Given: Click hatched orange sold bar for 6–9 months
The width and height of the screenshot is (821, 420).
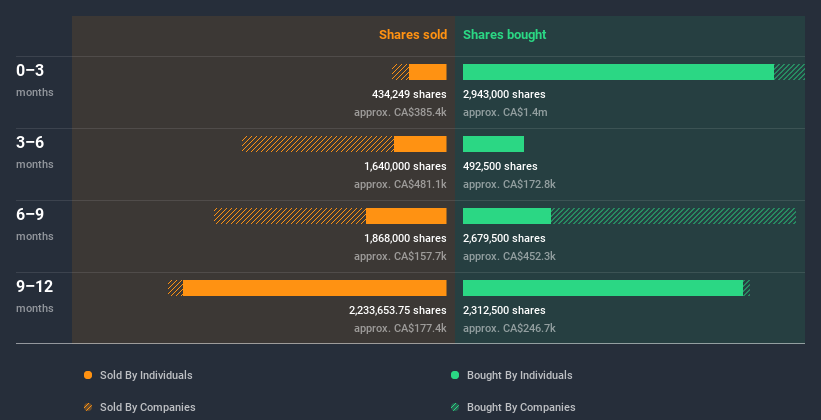Looking at the screenshot, I should [290, 216].
